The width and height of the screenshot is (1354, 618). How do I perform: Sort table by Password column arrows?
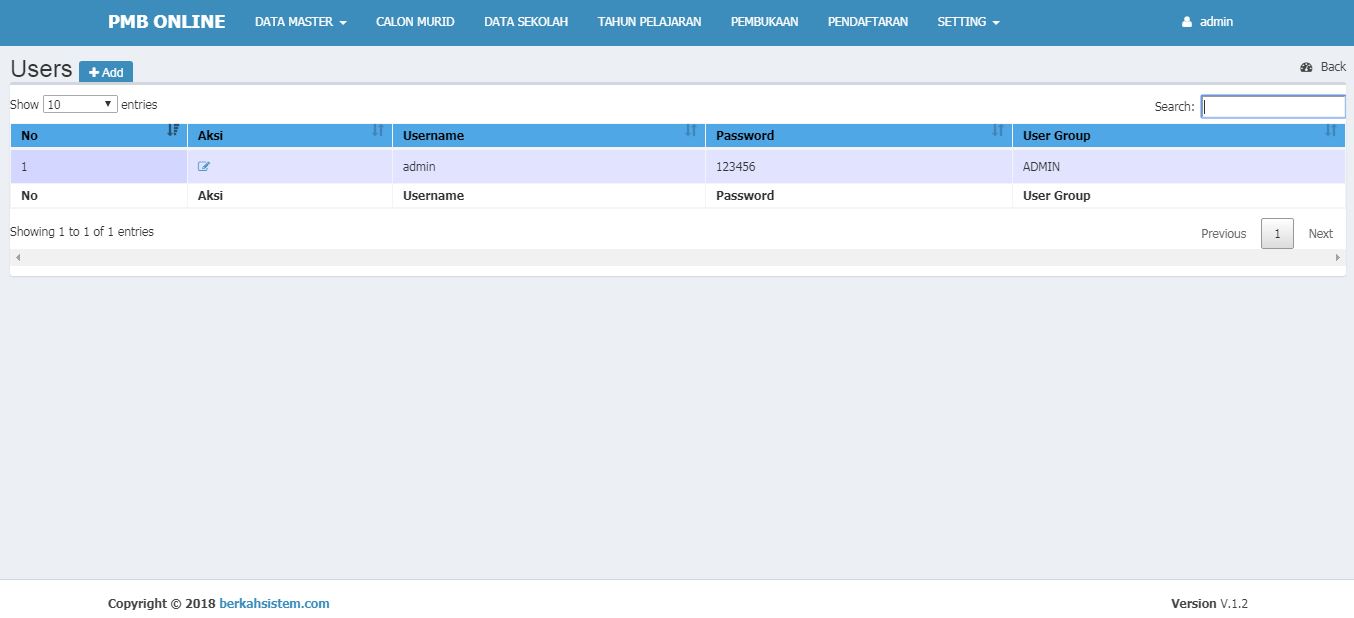(997, 131)
